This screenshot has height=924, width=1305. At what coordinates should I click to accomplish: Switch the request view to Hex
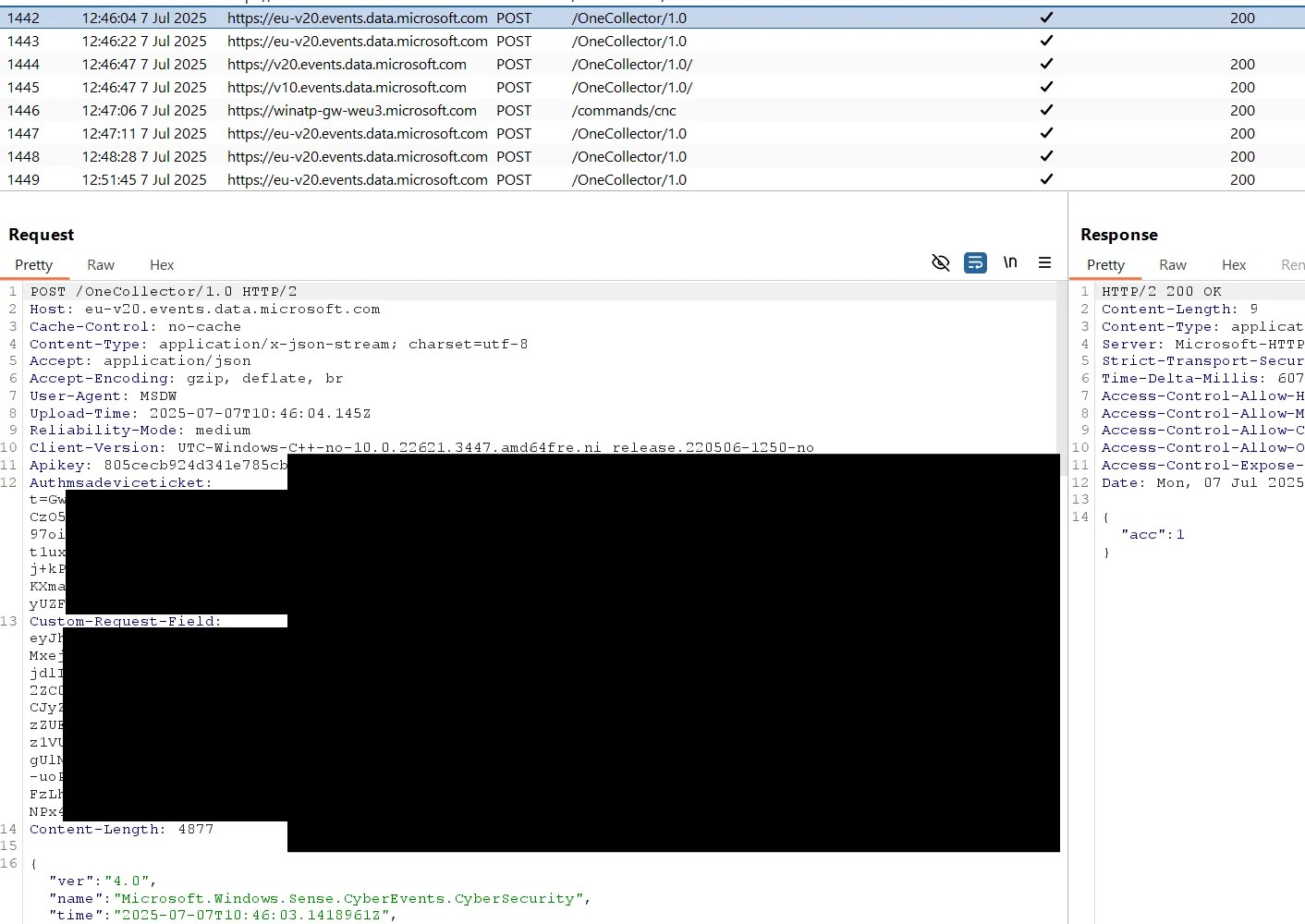(162, 265)
